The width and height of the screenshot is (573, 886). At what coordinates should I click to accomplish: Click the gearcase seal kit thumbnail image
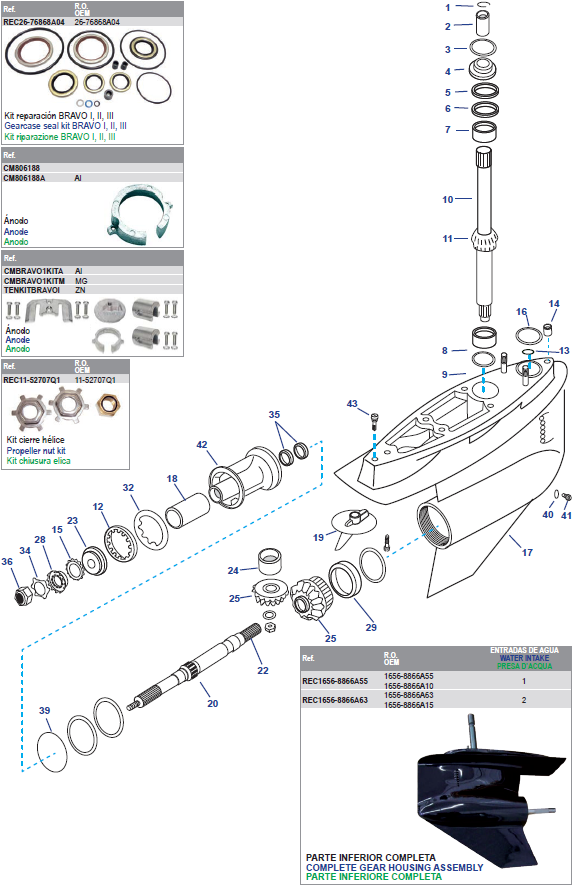(x=88, y=67)
